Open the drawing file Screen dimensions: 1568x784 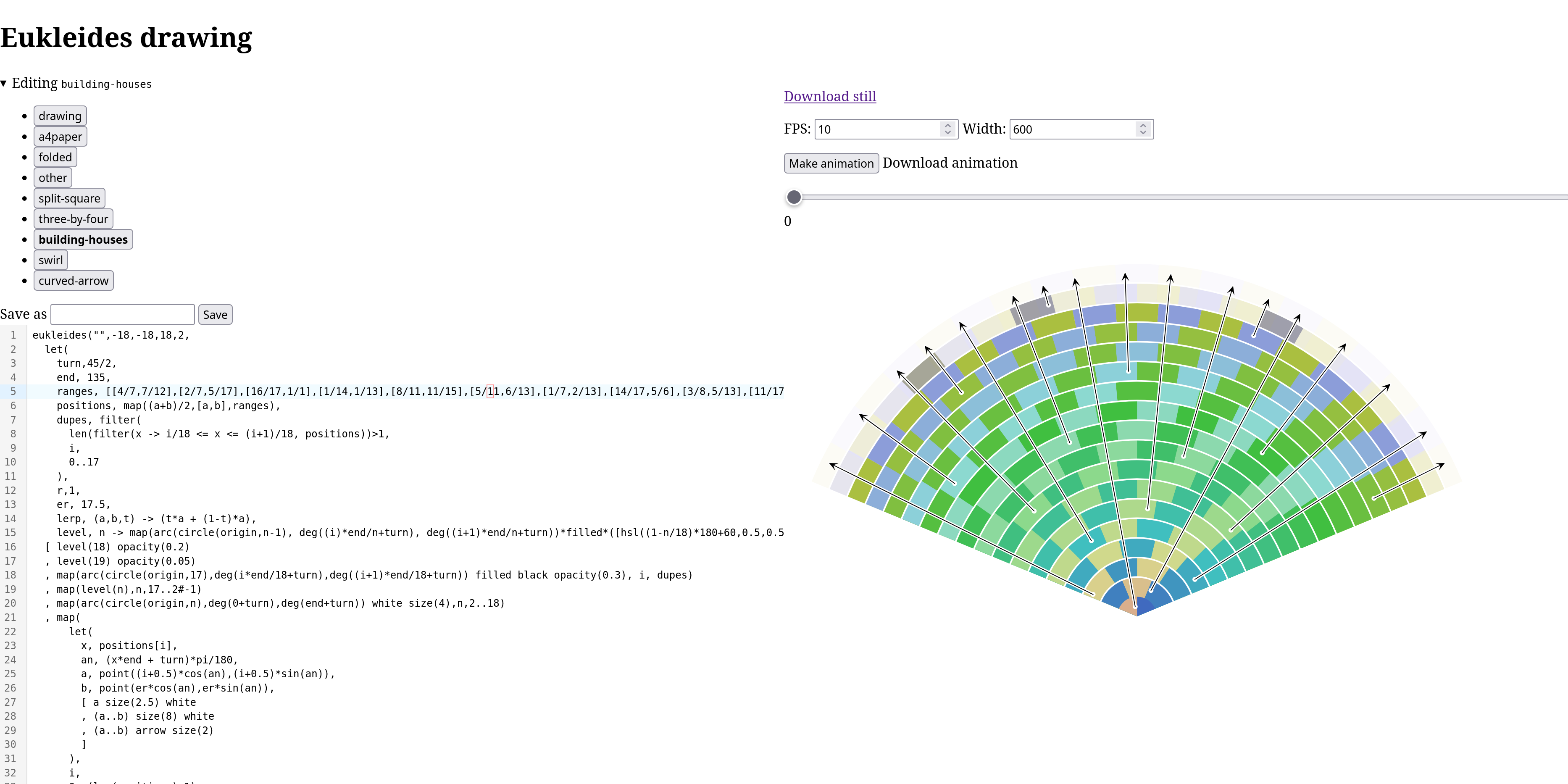point(60,116)
